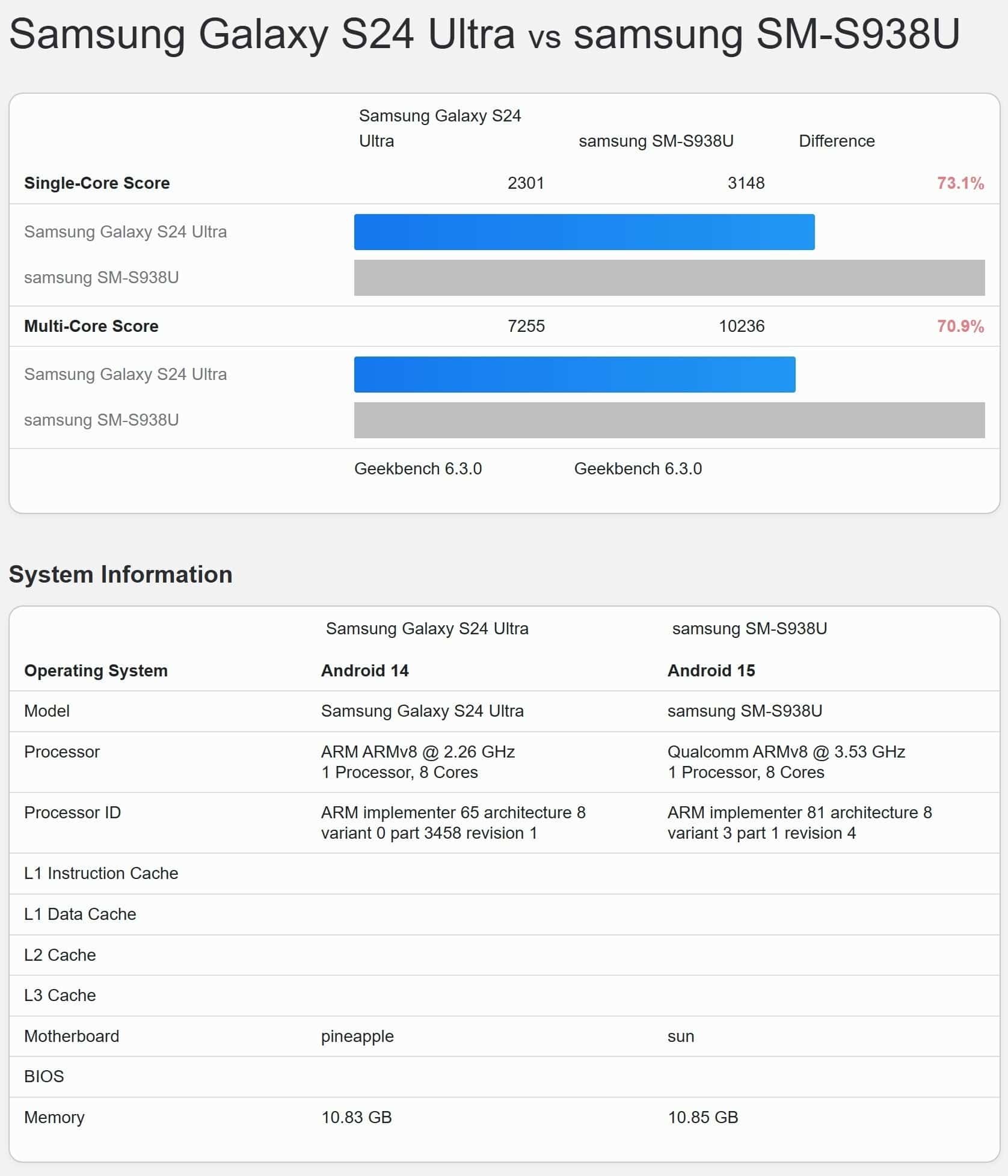Select the 10.83 GB memory value
The height and width of the screenshot is (1176, 1008).
[x=357, y=1117]
